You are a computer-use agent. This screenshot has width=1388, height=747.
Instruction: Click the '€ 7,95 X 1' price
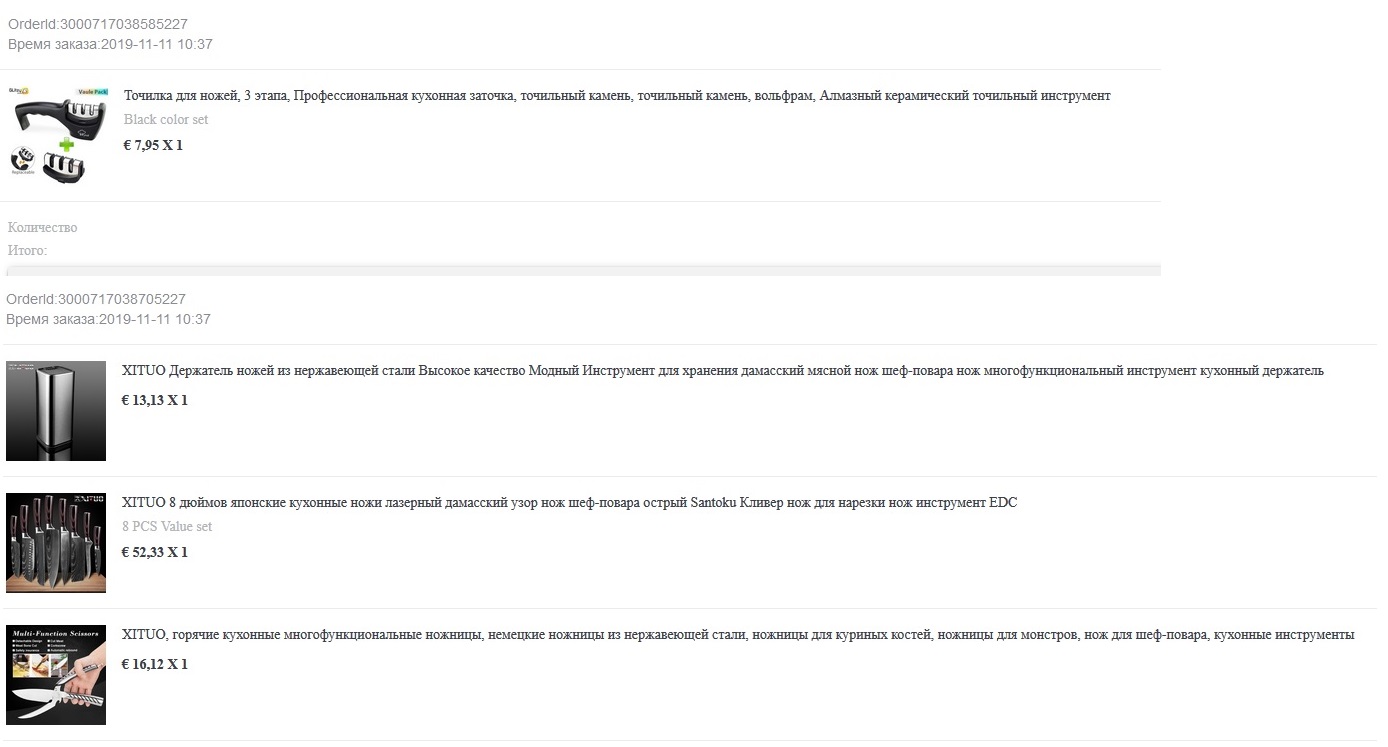pyautogui.click(x=153, y=145)
